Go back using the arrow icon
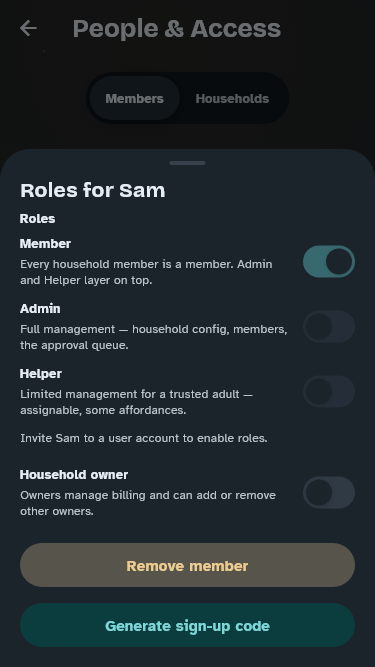This screenshot has height=667, width=375. [28, 29]
